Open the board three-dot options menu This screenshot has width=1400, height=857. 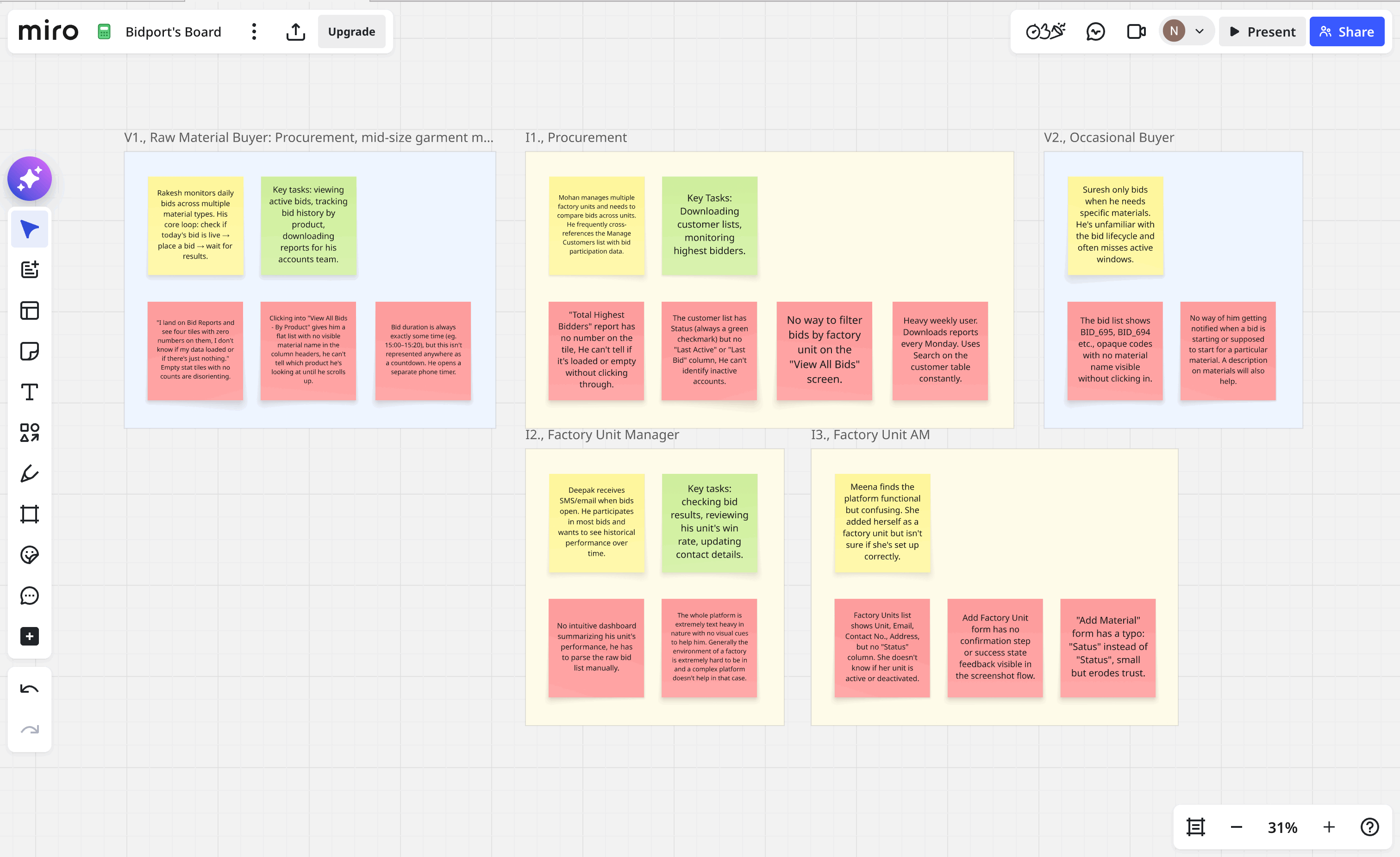point(254,32)
